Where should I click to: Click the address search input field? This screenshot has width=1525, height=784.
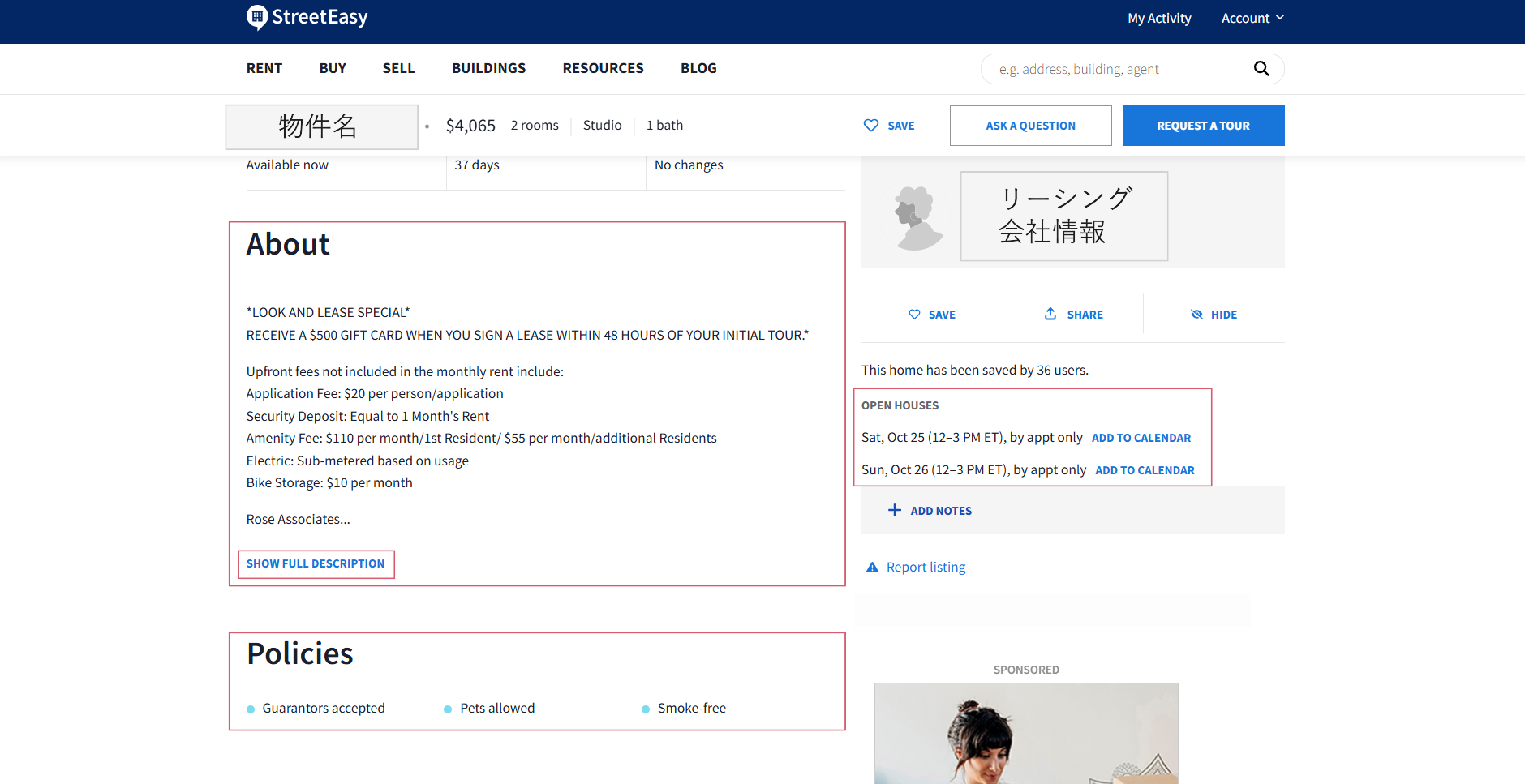[x=1119, y=69]
